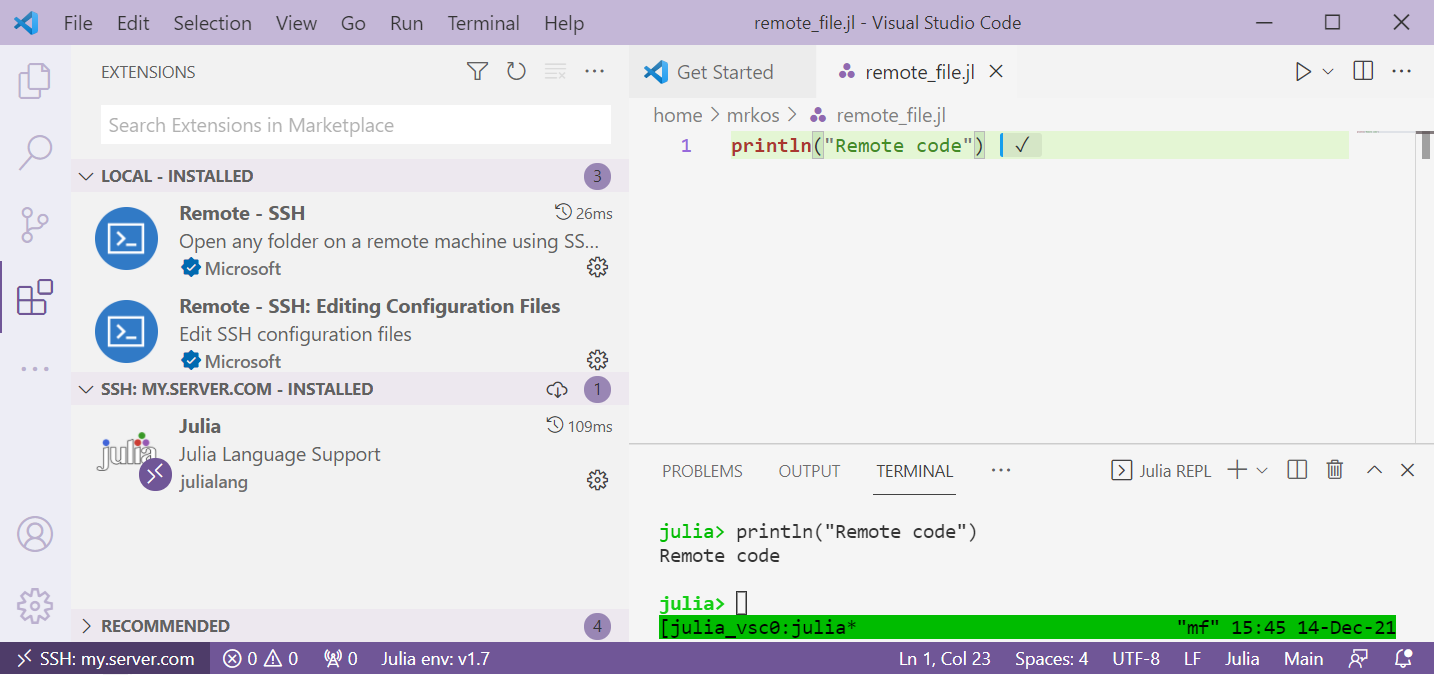The height and width of the screenshot is (675, 1434).
Task: Expand the Recommended extensions section
Action: 86,626
